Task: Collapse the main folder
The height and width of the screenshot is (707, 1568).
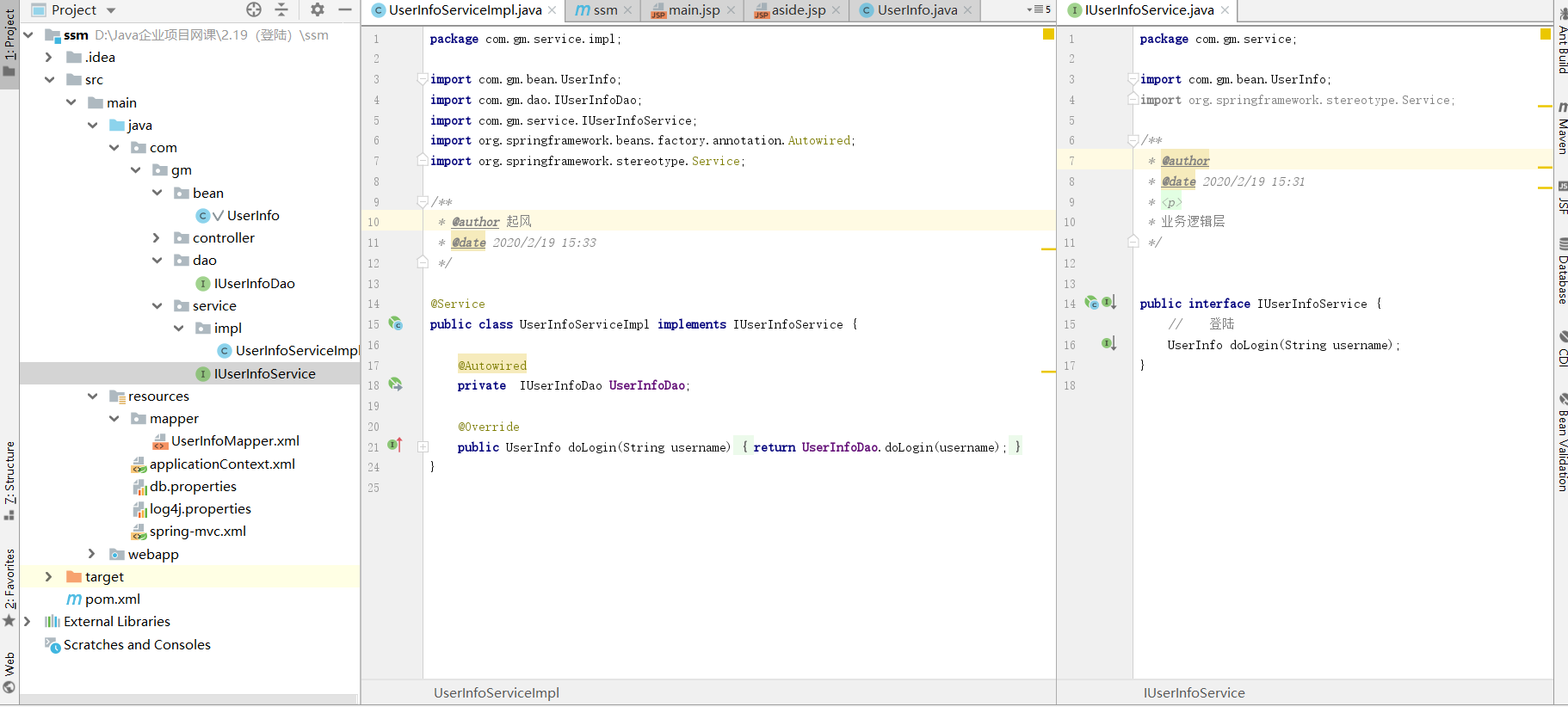Action: [x=71, y=102]
